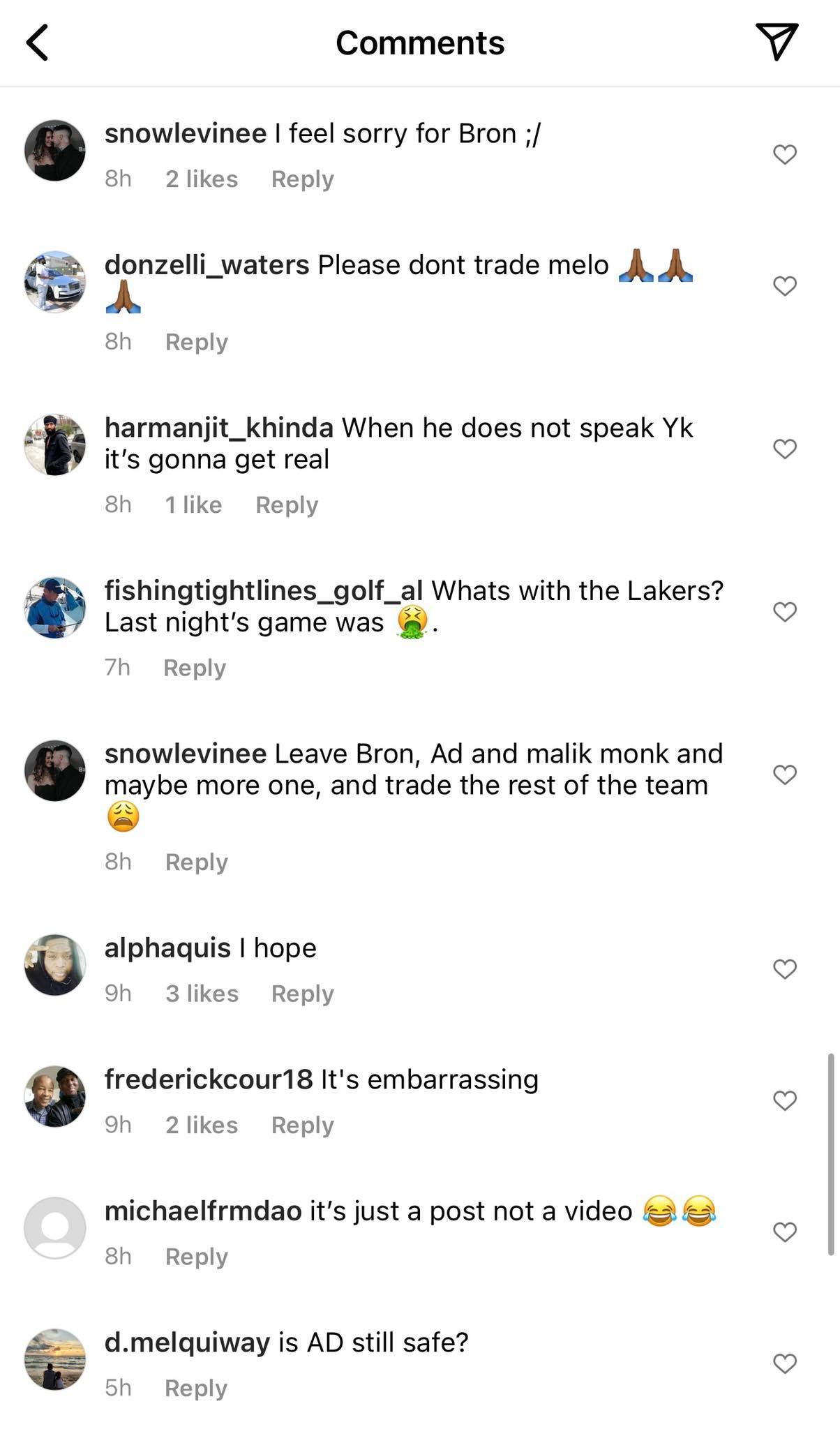The width and height of the screenshot is (840, 1429).
Task: Like snowlevinee's 'I feel sorry for Bron' comment
Action: pos(784,155)
